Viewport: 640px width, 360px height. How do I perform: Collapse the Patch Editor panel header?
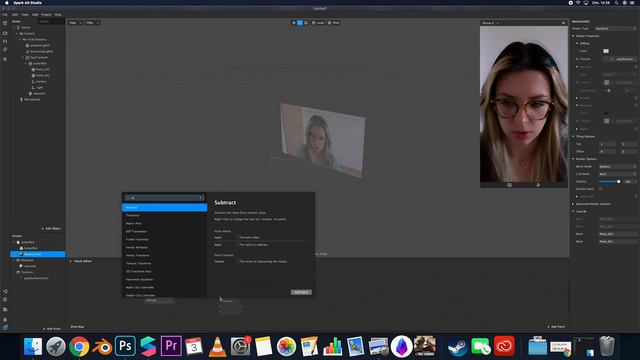71,261
